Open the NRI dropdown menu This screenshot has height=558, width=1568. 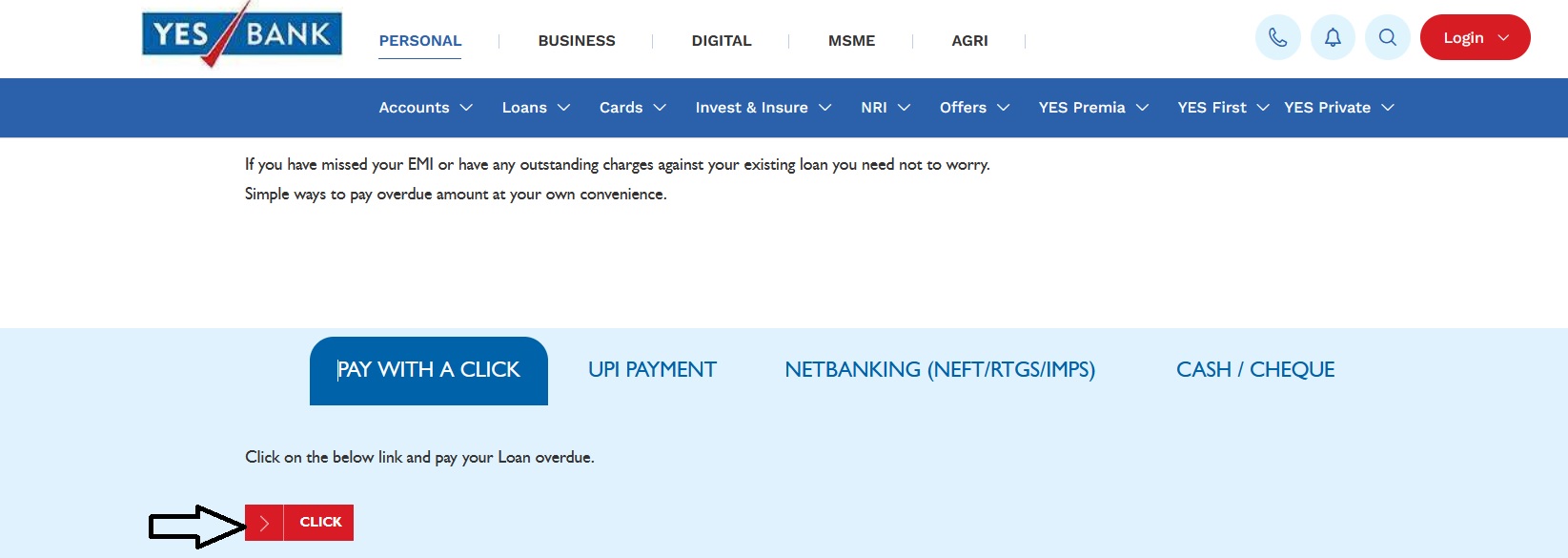tap(886, 108)
